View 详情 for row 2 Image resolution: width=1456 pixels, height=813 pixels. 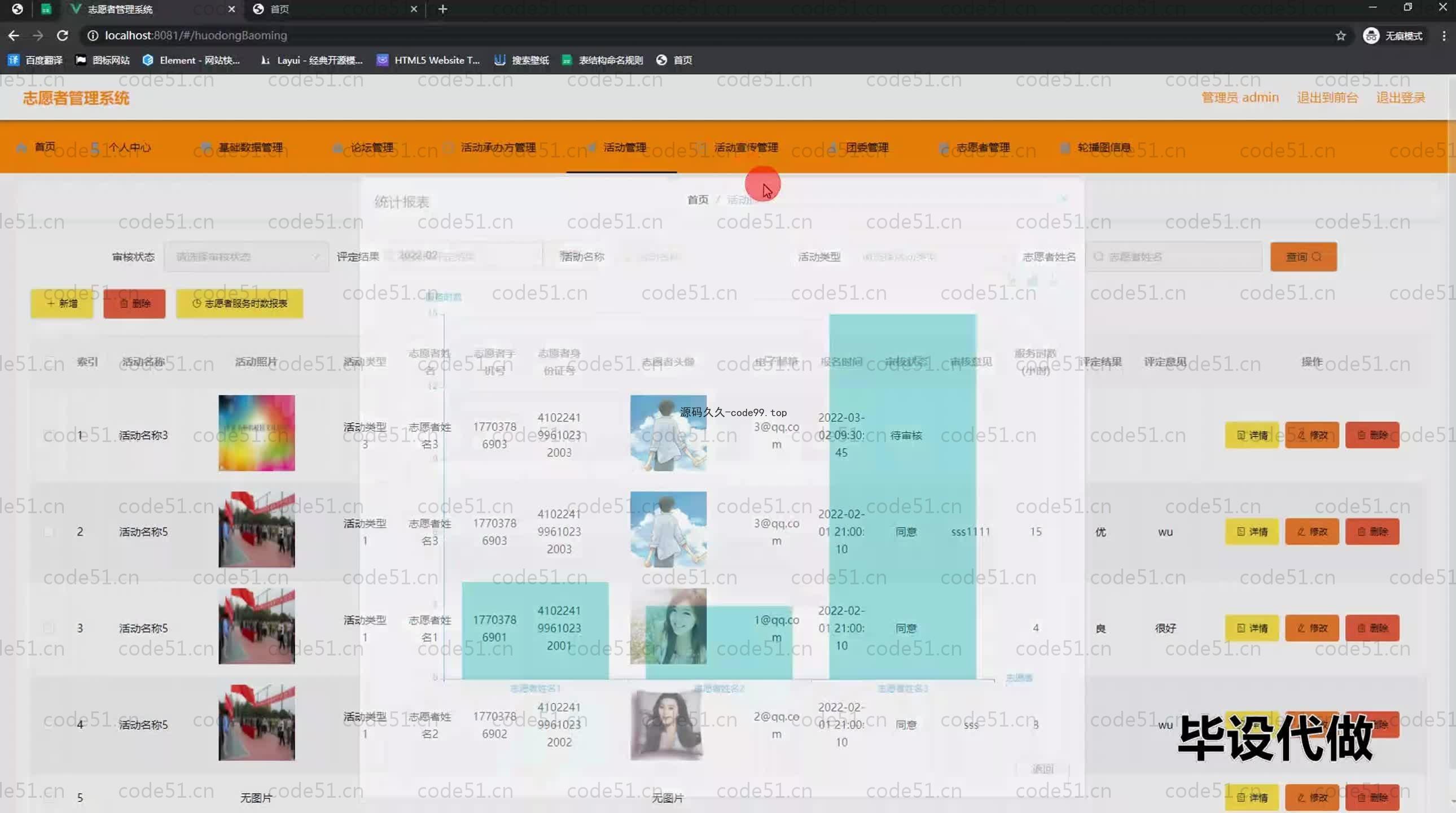pyautogui.click(x=1252, y=531)
